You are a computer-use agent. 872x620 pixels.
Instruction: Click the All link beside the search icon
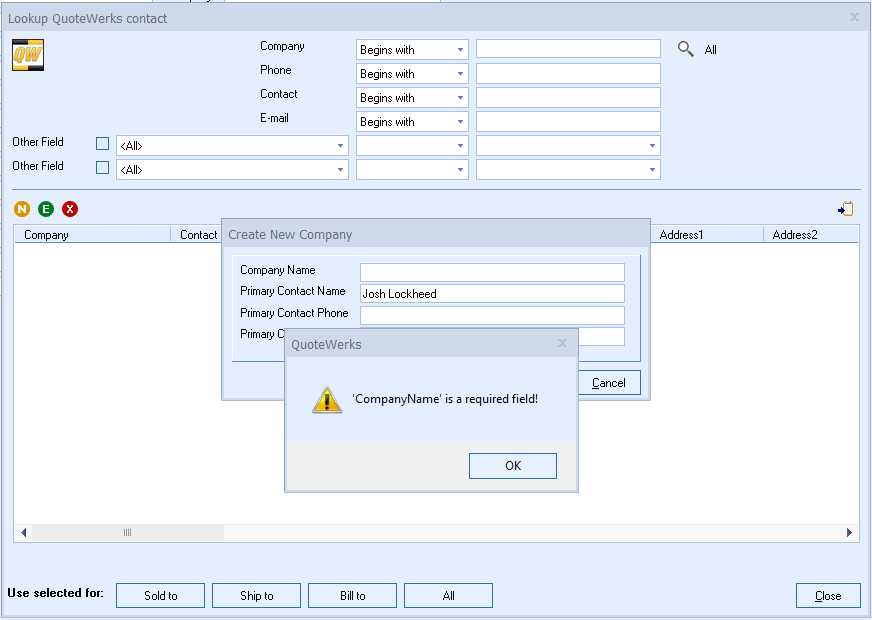[x=711, y=50]
